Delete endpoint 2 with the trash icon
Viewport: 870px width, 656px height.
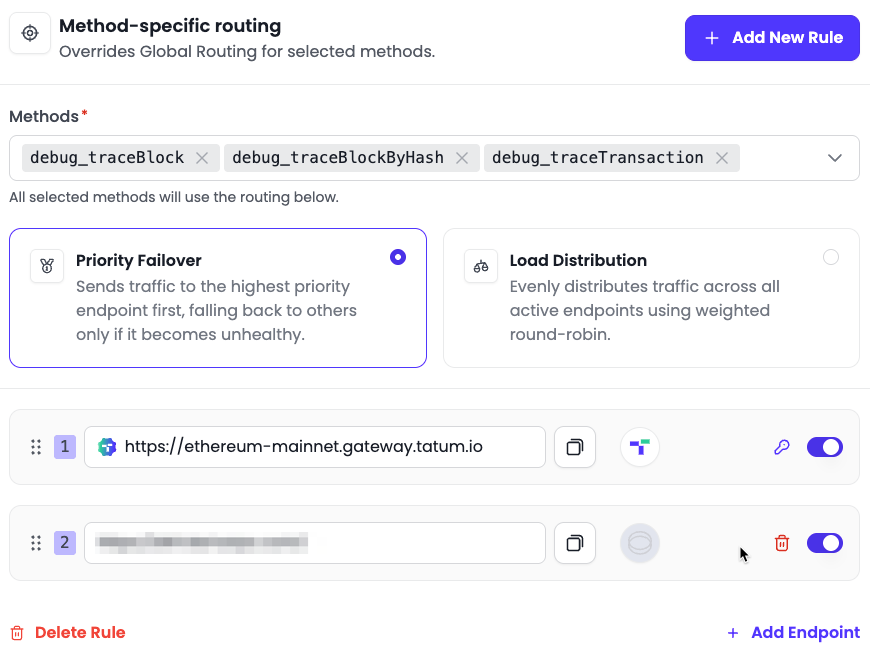(782, 543)
